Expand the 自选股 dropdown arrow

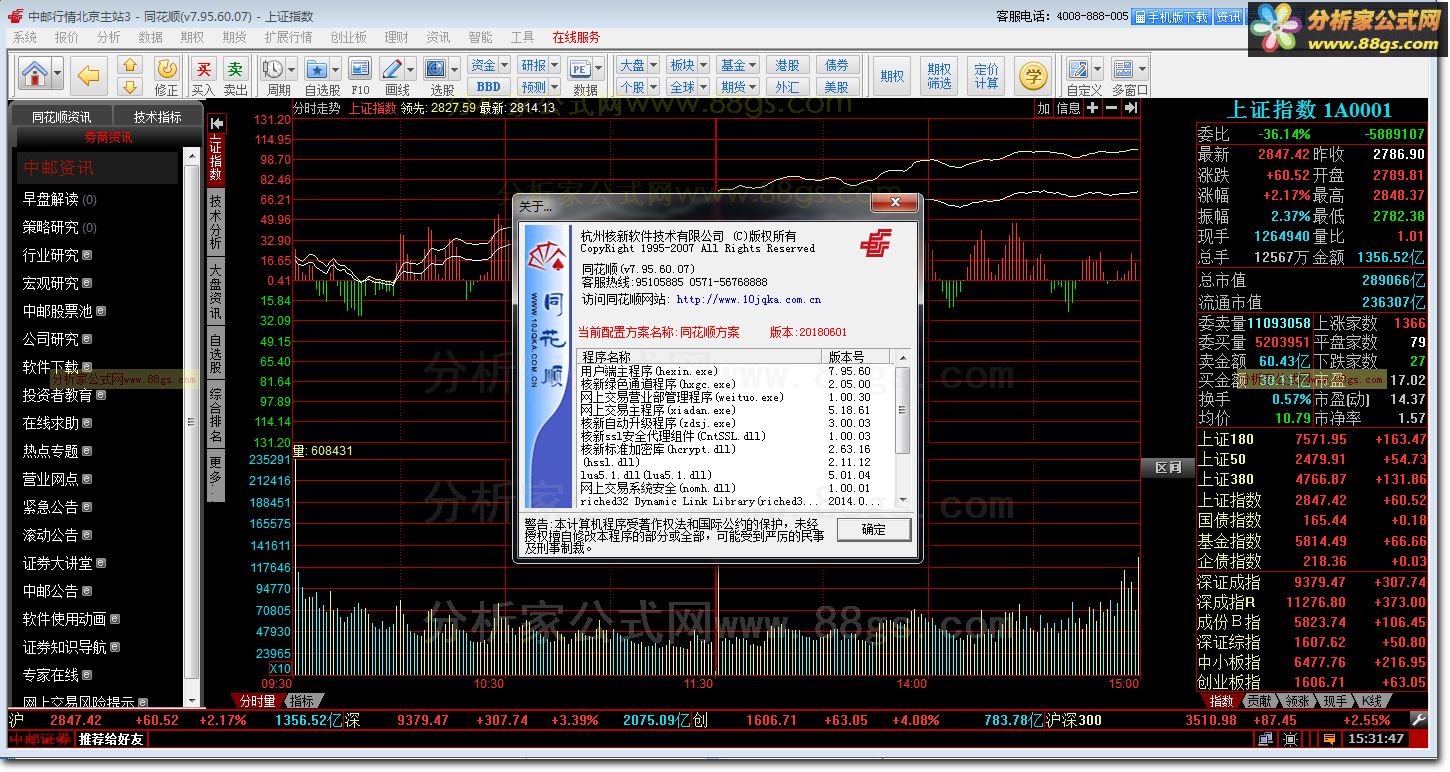pos(335,69)
